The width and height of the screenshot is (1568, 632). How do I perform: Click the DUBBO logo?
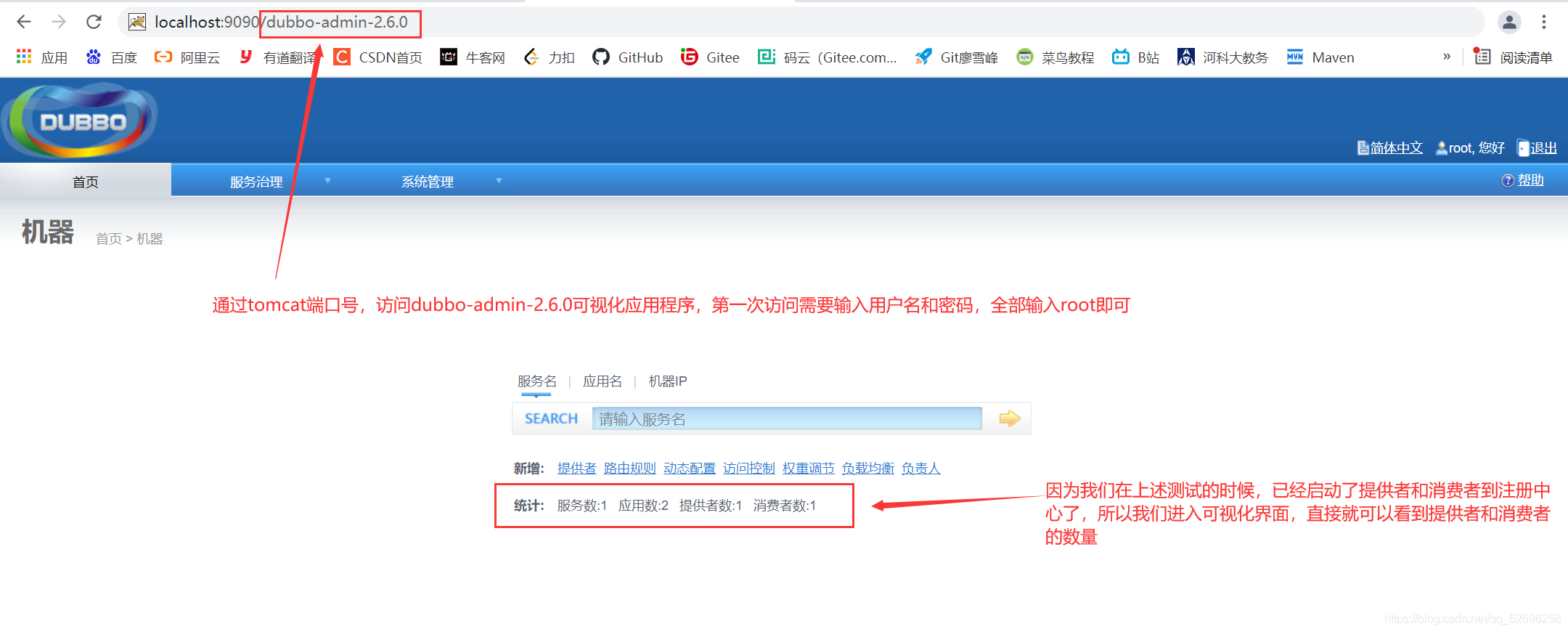(80, 121)
